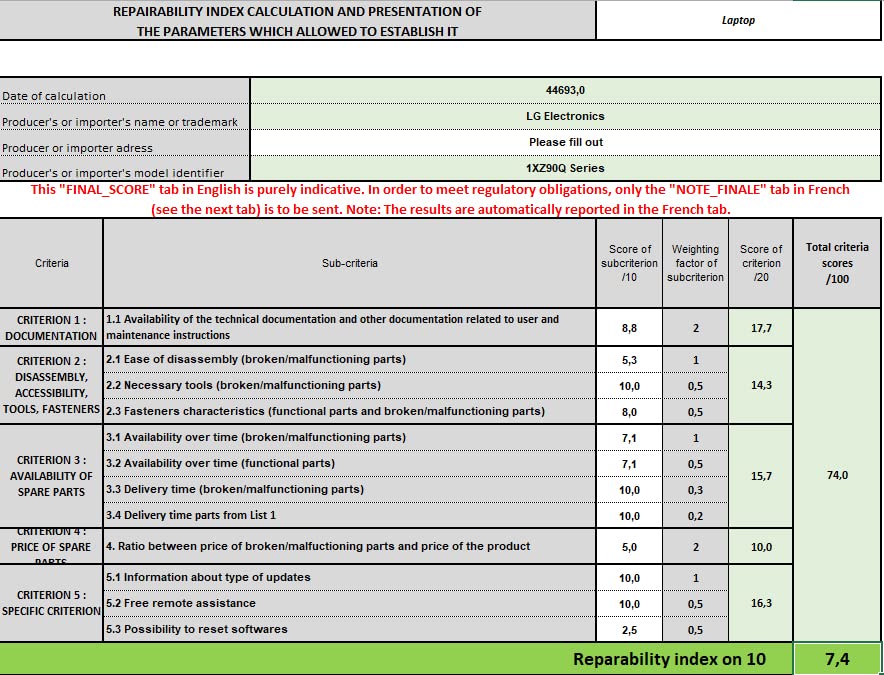Click the 8,0 score for fasteners characteristics
This screenshot has width=884, height=675.
629,412
